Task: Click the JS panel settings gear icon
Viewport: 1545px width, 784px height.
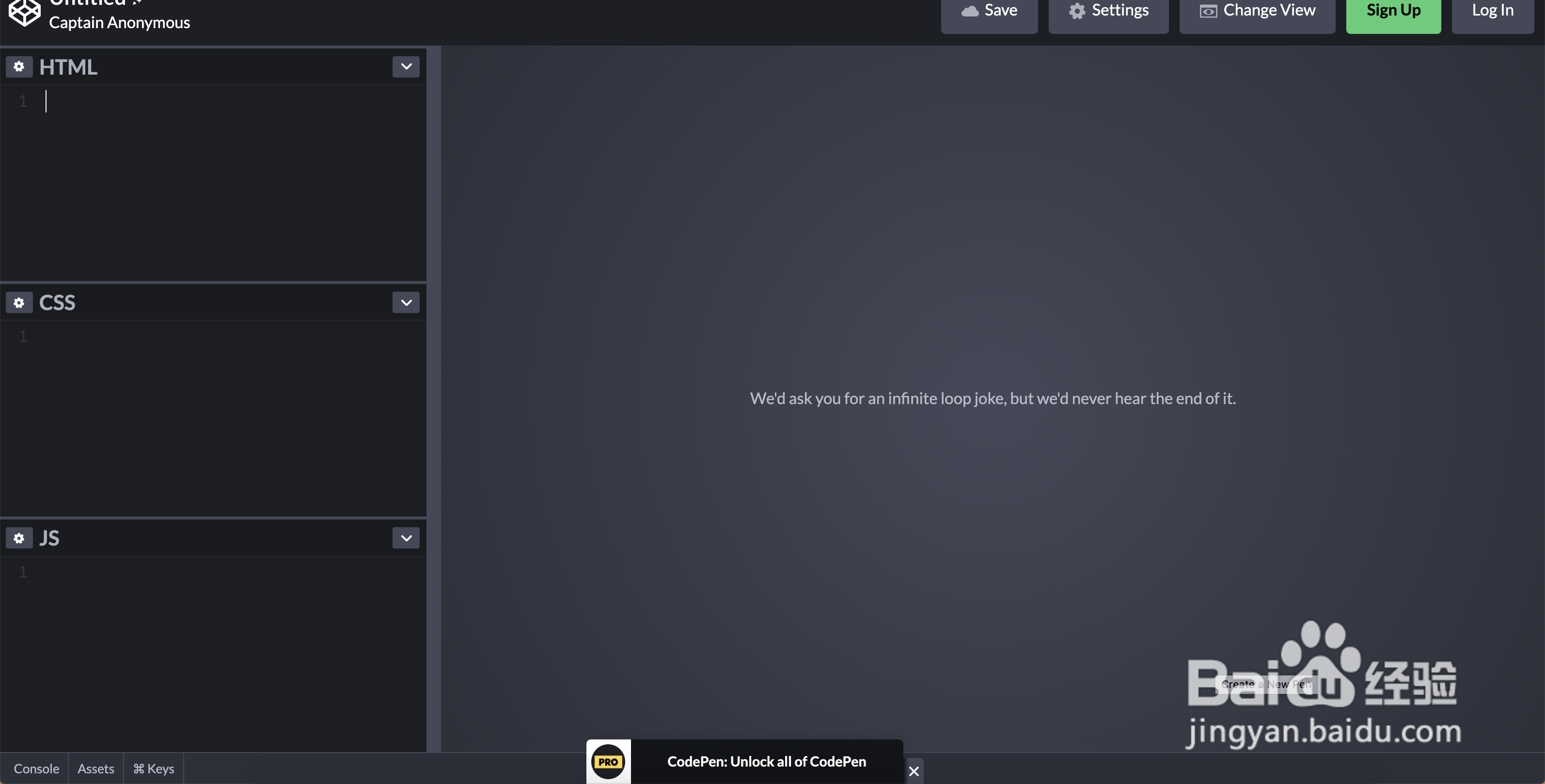Action: [x=18, y=538]
